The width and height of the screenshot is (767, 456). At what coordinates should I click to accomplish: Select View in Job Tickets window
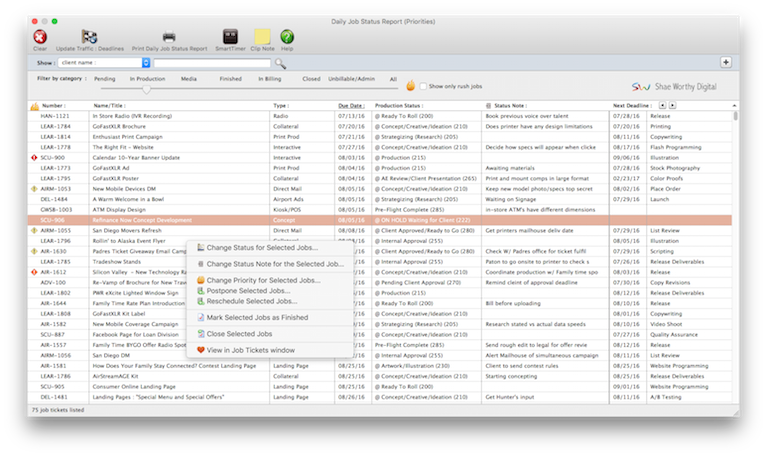(x=251, y=350)
